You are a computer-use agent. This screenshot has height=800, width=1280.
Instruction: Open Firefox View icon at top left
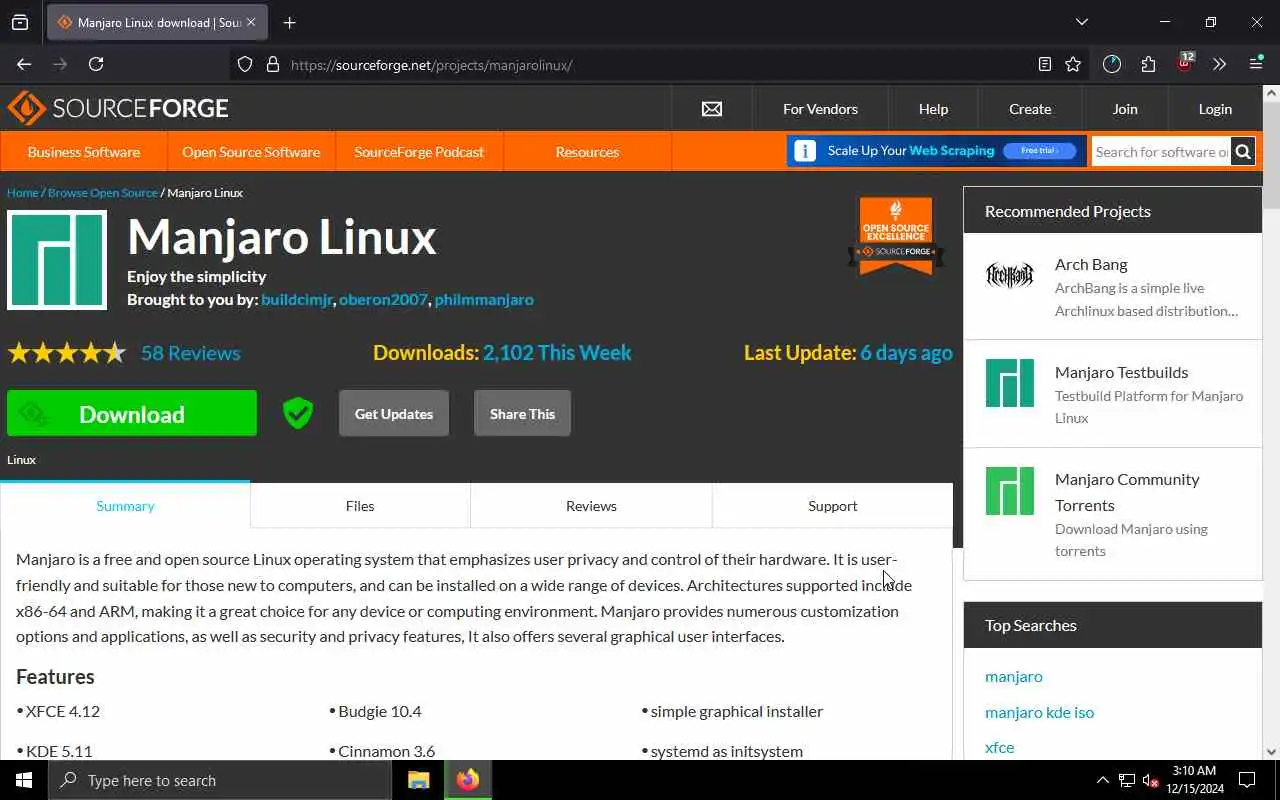point(20,22)
